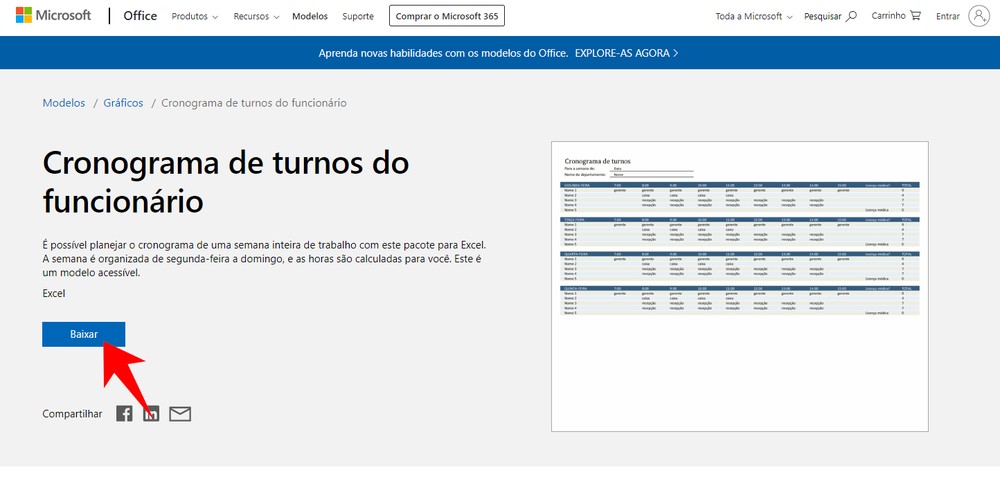Go to the Modelos menu item
This screenshot has width=1000, height=497.
(310, 17)
